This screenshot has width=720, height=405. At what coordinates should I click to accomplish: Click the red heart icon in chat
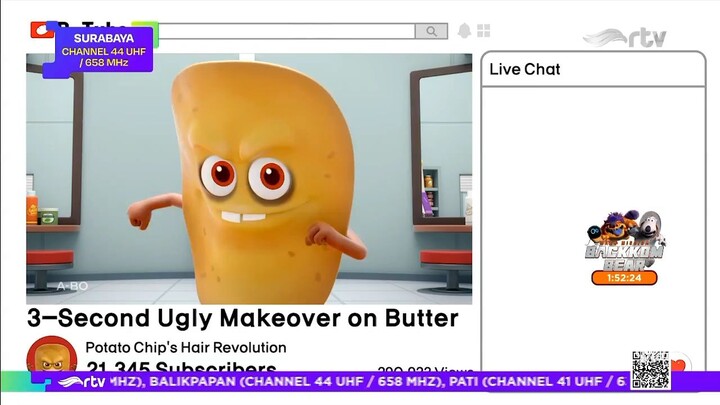(x=679, y=364)
